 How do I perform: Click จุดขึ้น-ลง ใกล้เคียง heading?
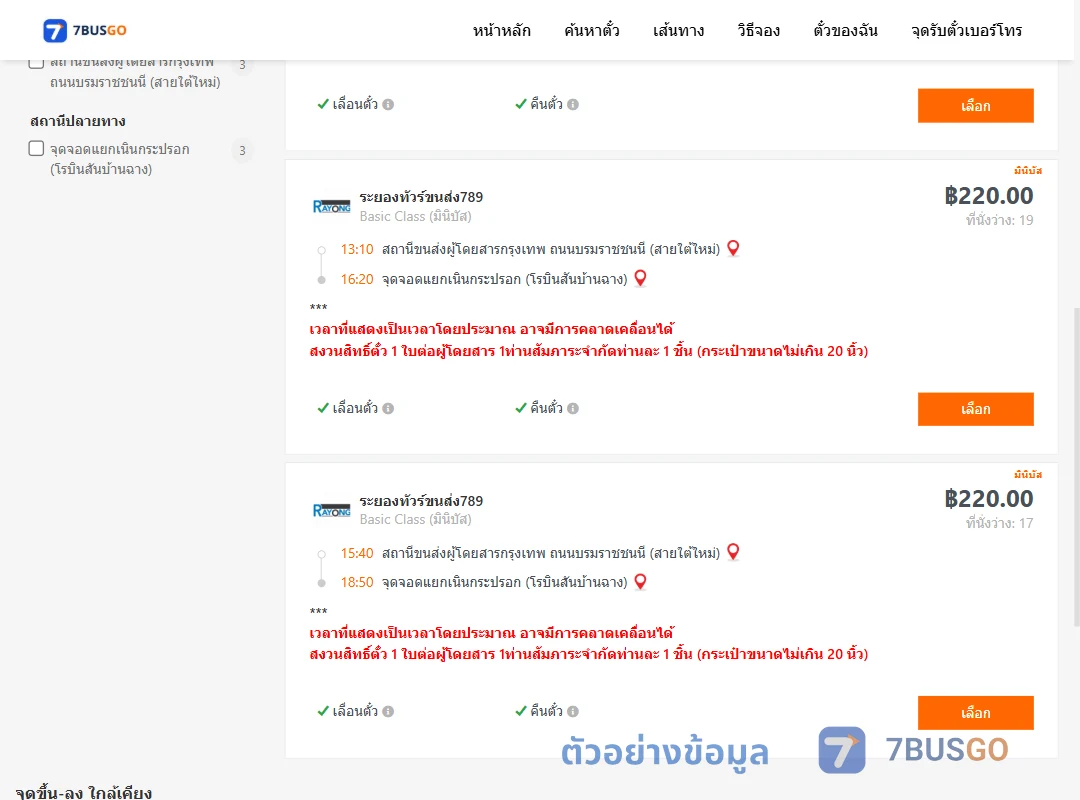[83, 792]
